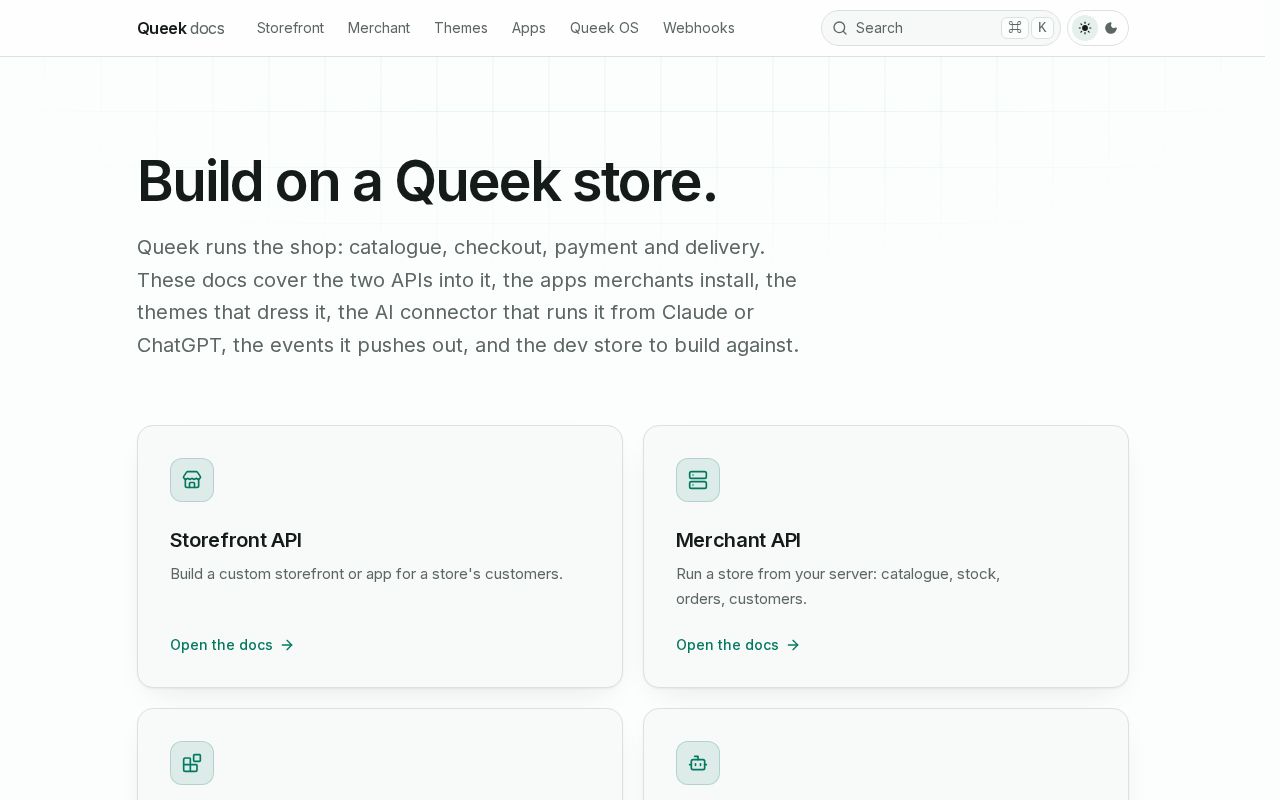Select Apps in the top navigation
Screen dimensions: 1280x800
pyautogui.click(x=529, y=28)
